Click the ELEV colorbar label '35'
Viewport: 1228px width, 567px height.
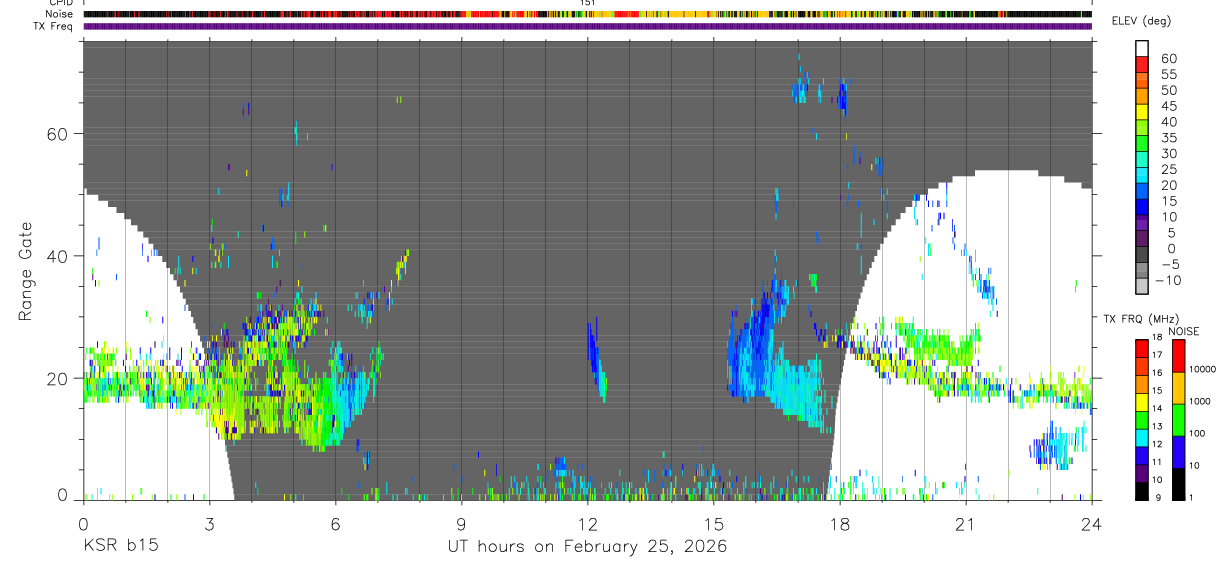pyautogui.click(x=1167, y=138)
